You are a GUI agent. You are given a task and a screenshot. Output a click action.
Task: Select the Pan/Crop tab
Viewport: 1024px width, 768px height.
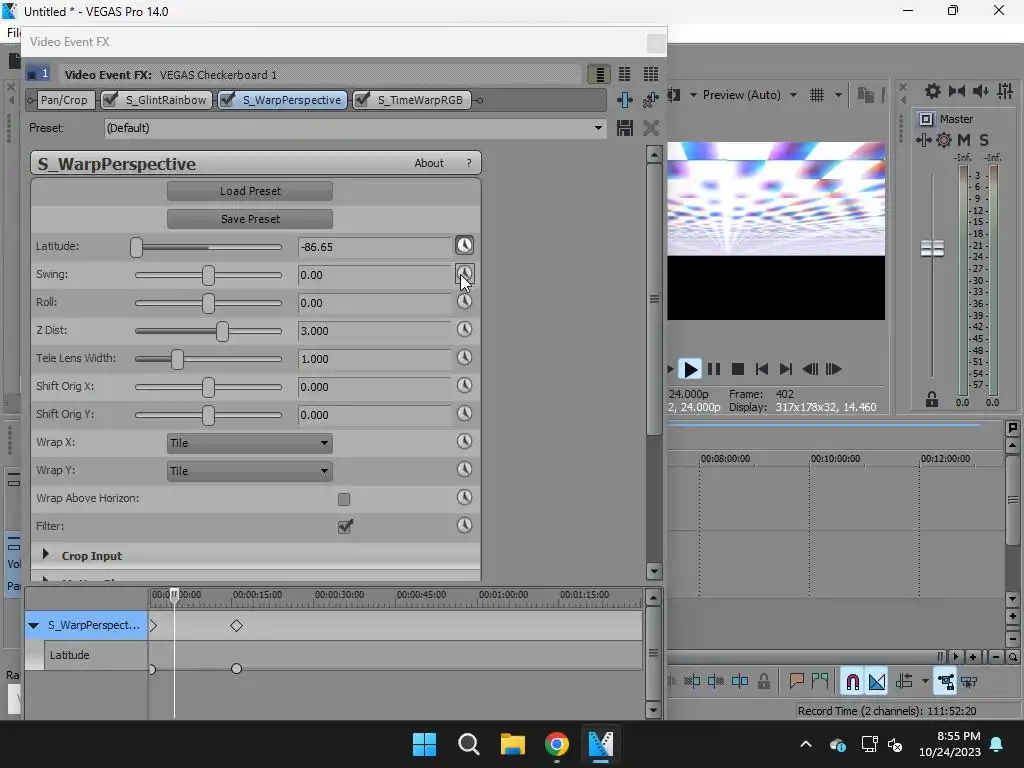coord(63,100)
